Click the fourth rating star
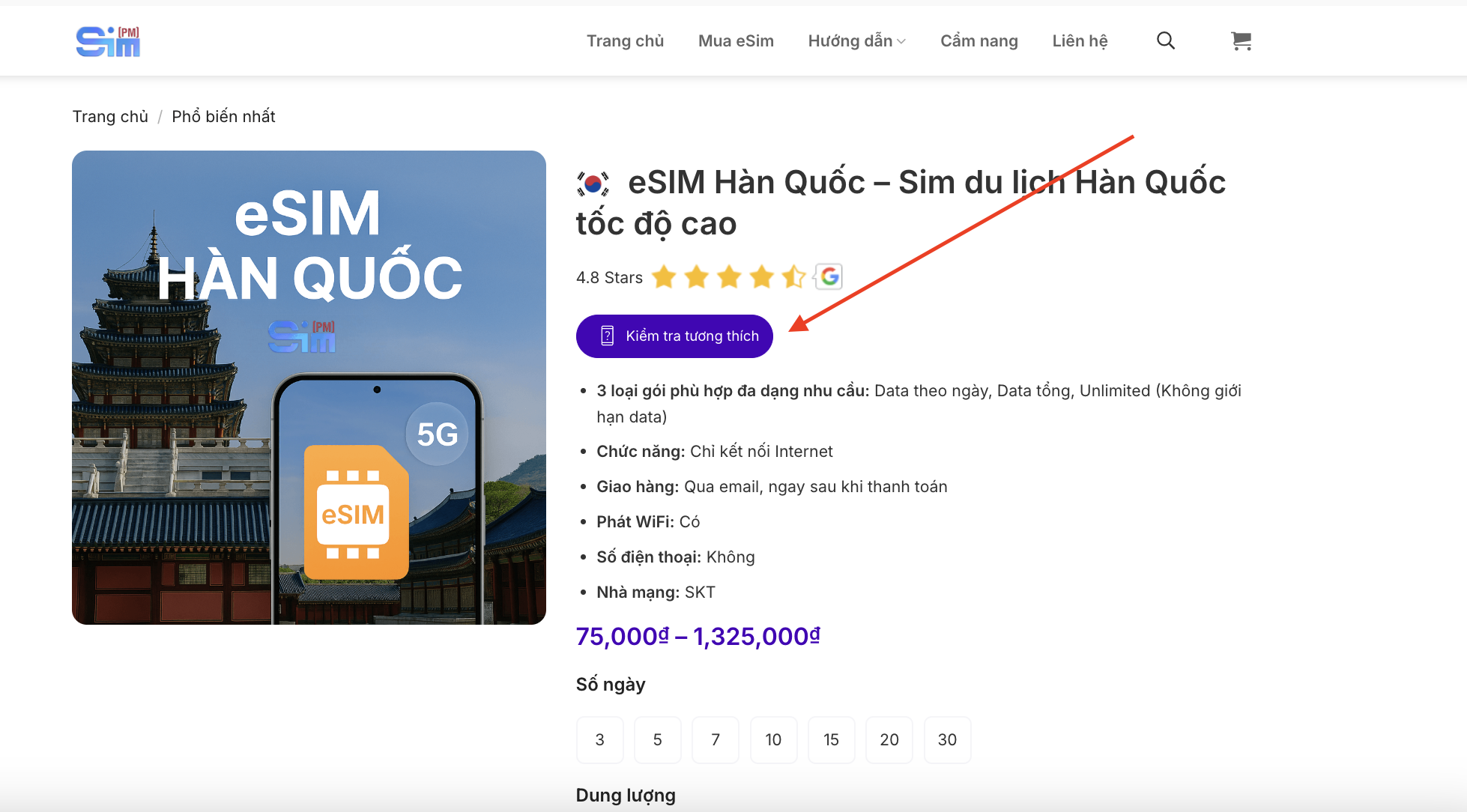Image resolution: width=1467 pixels, height=812 pixels. point(761,276)
